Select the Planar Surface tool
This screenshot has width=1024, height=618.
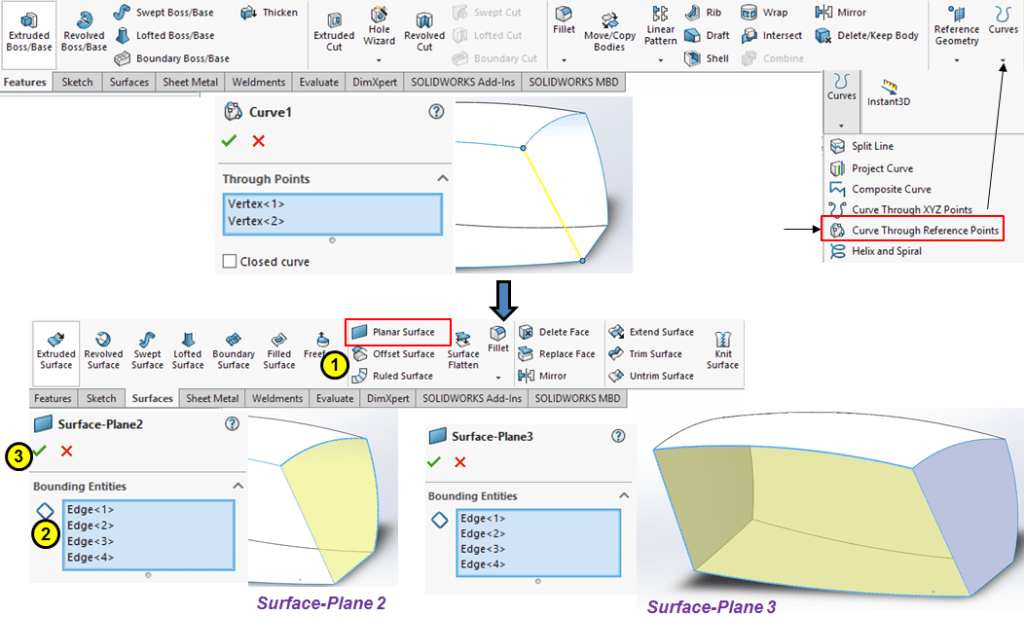point(398,332)
